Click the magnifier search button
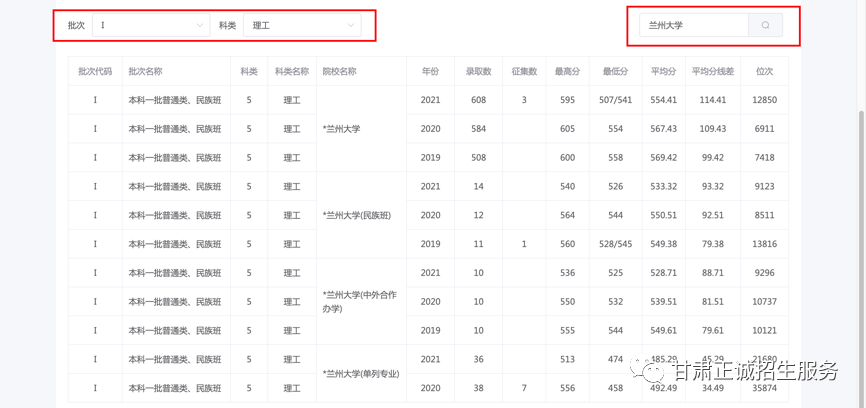866x408 pixels. (x=765, y=25)
